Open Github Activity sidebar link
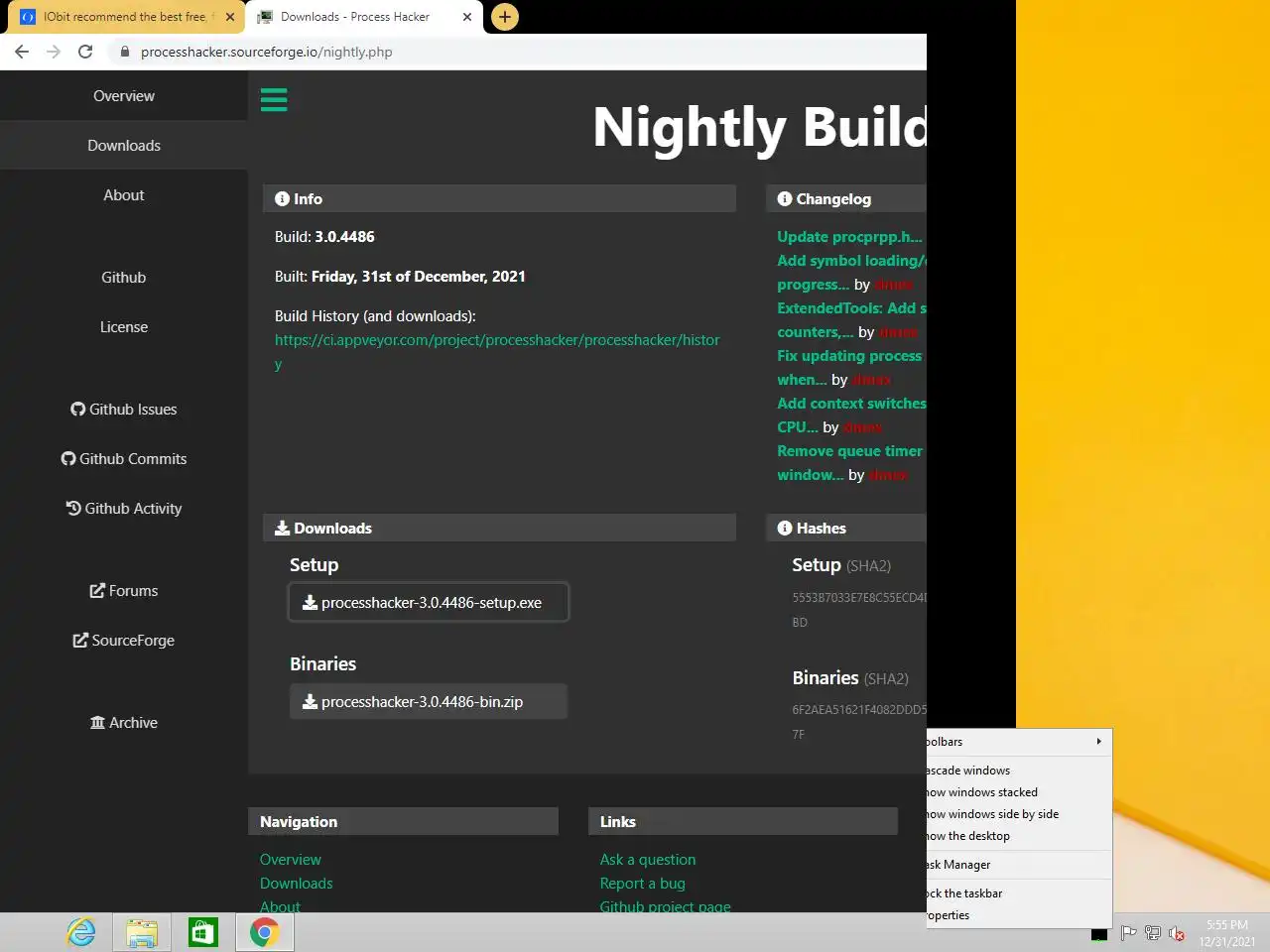 point(124,509)
